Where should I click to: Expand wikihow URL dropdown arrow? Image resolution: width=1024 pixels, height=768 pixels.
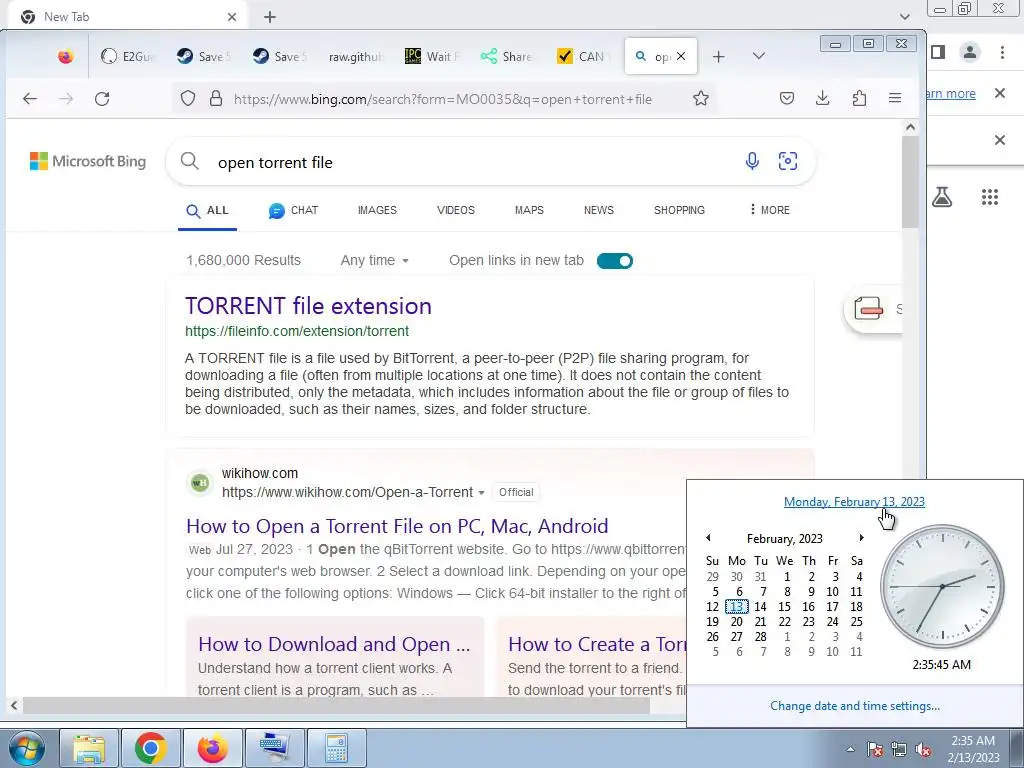[x=481, y=492]
